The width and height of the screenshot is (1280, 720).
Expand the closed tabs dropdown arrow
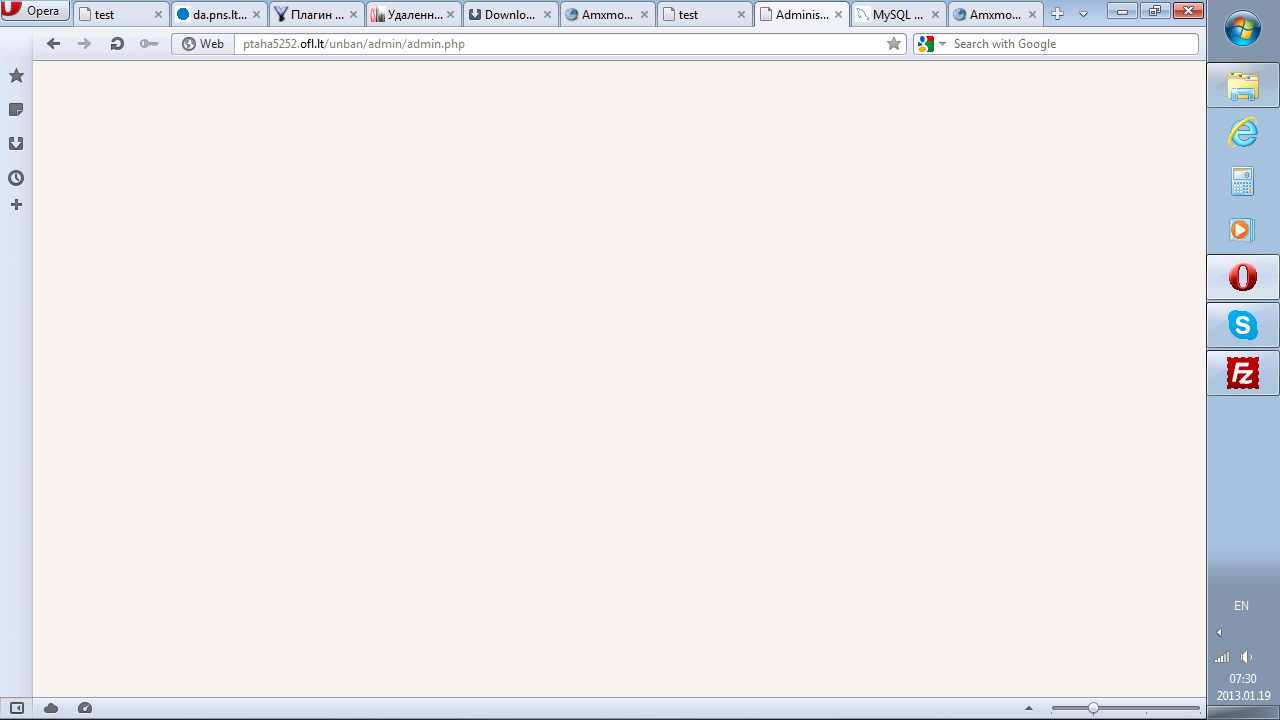pos(1083,14)
